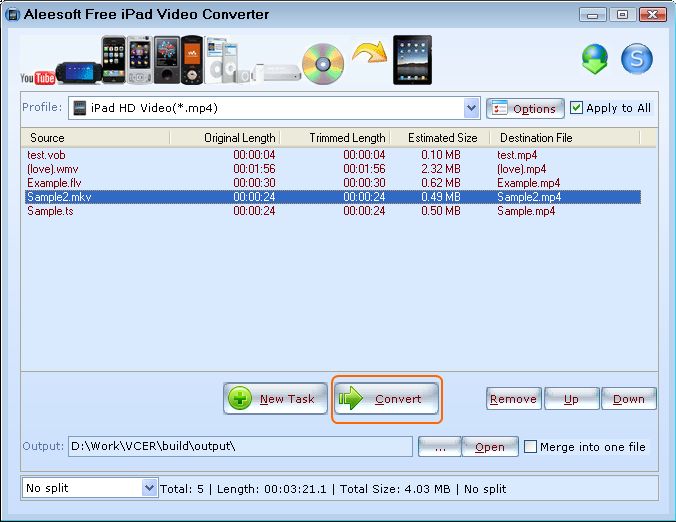The height and width of the screenshot is (522, 676).
Task: Click the YouTube logo in banner
Action: pos(38,78)
